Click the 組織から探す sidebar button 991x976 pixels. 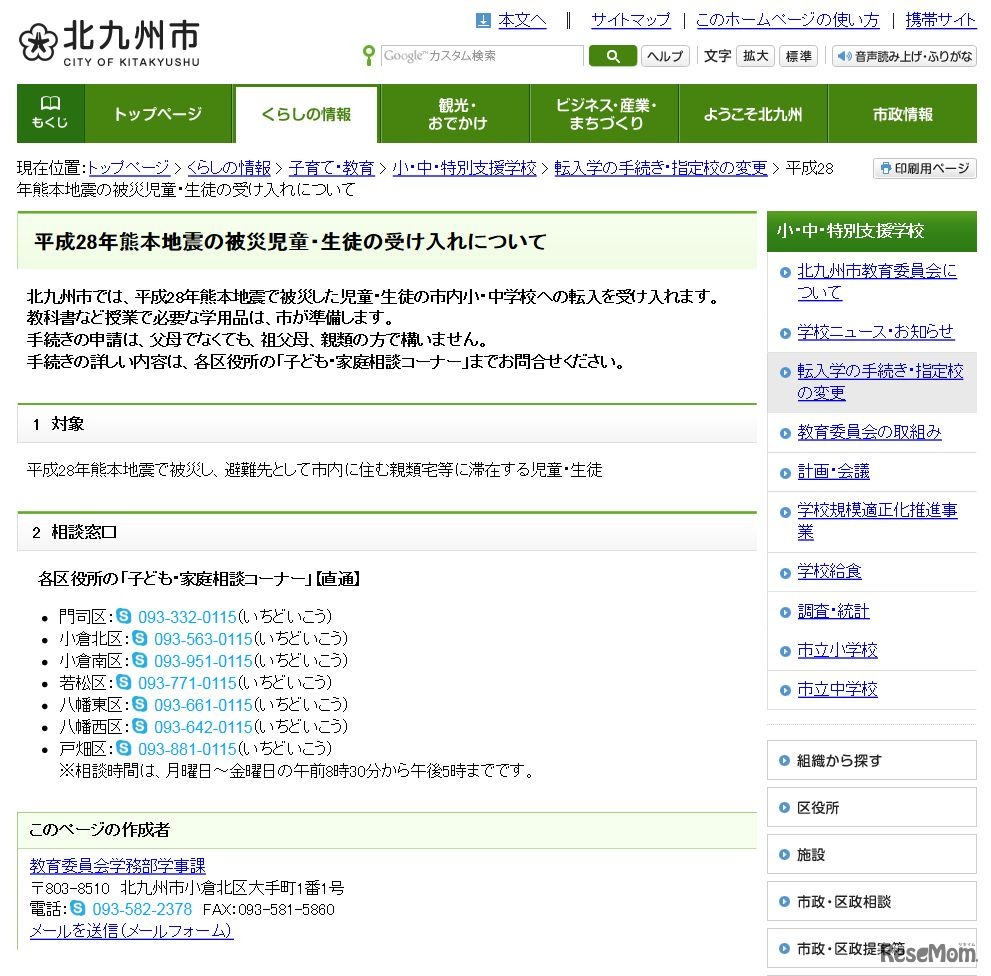[x=872, y=760]
